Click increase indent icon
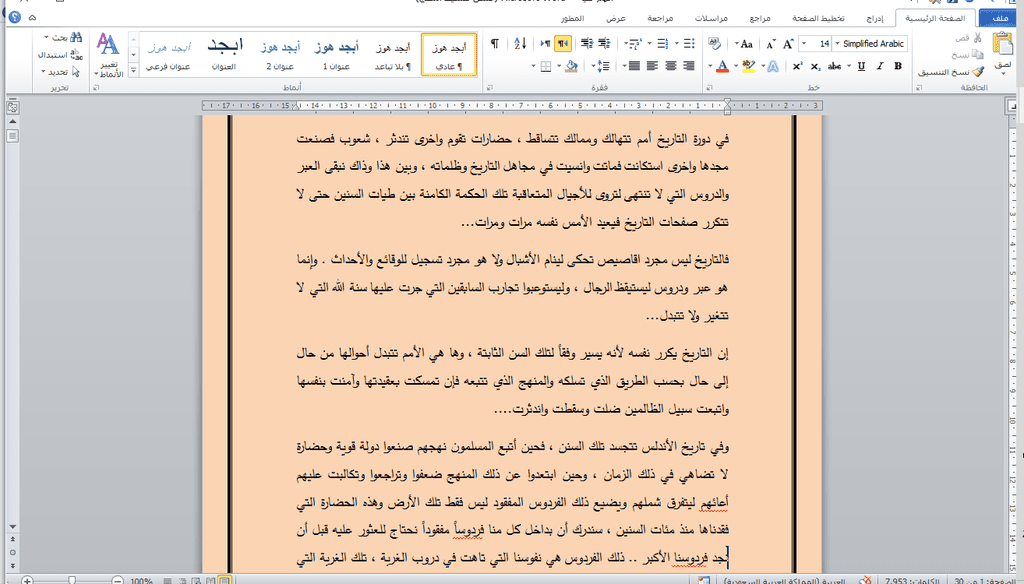The width and height of the screenshot is (1024, 584). 587,44
